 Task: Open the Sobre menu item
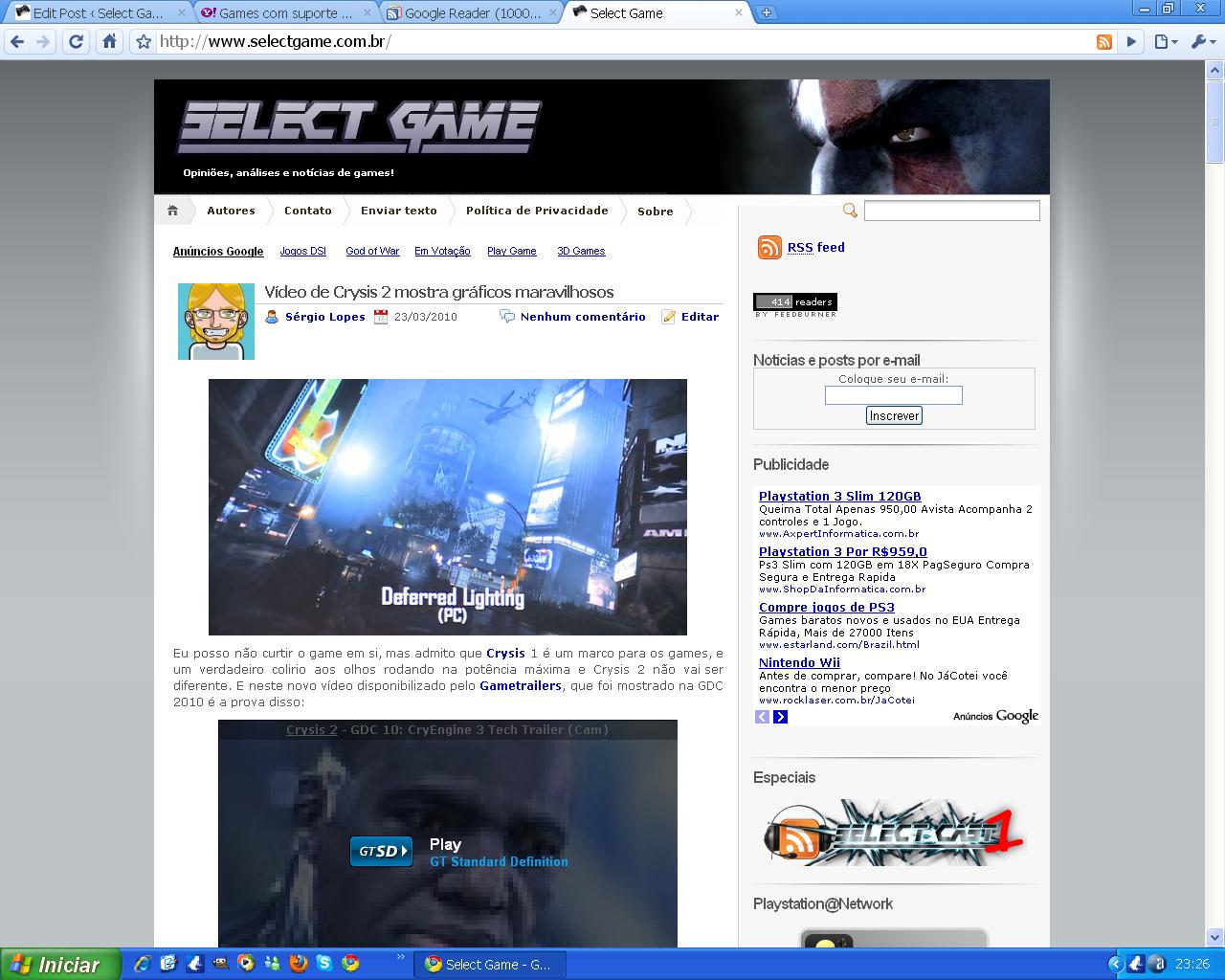point(656,212)
